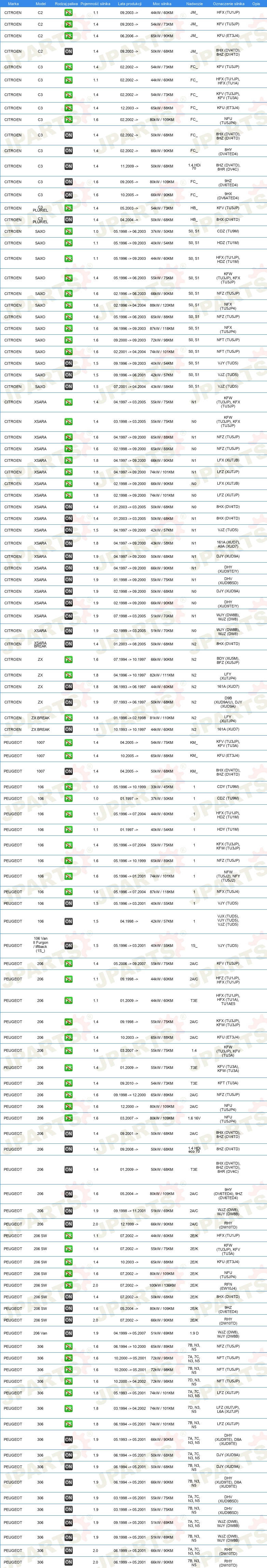Click diesel icon in 206 1.4 HDi eco 70 row

tap(68, 1149)
